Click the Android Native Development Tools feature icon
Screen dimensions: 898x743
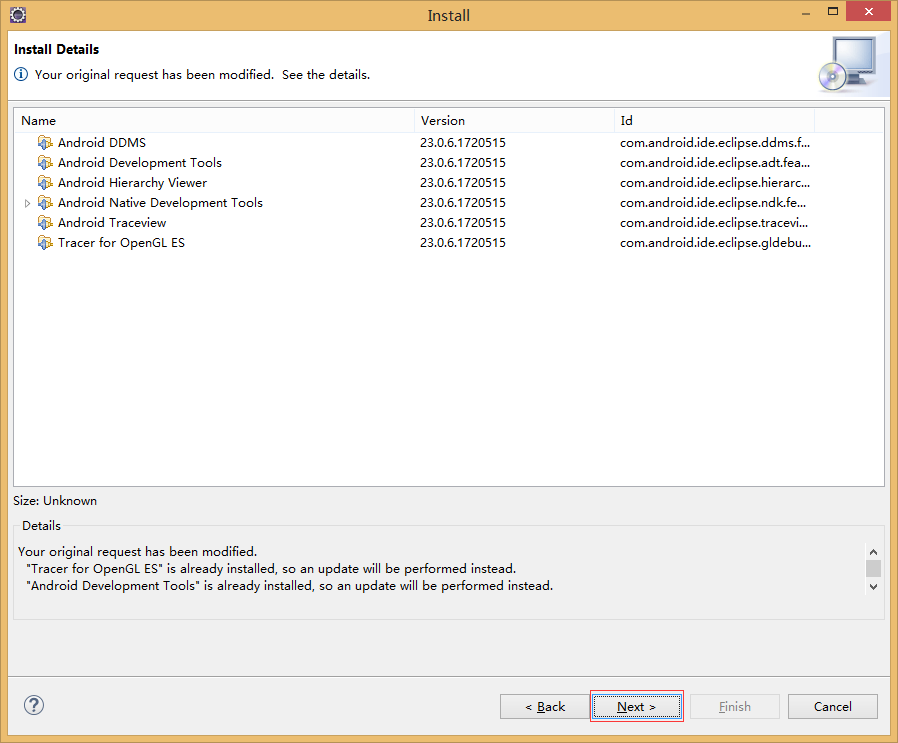[x=45, y=202]
